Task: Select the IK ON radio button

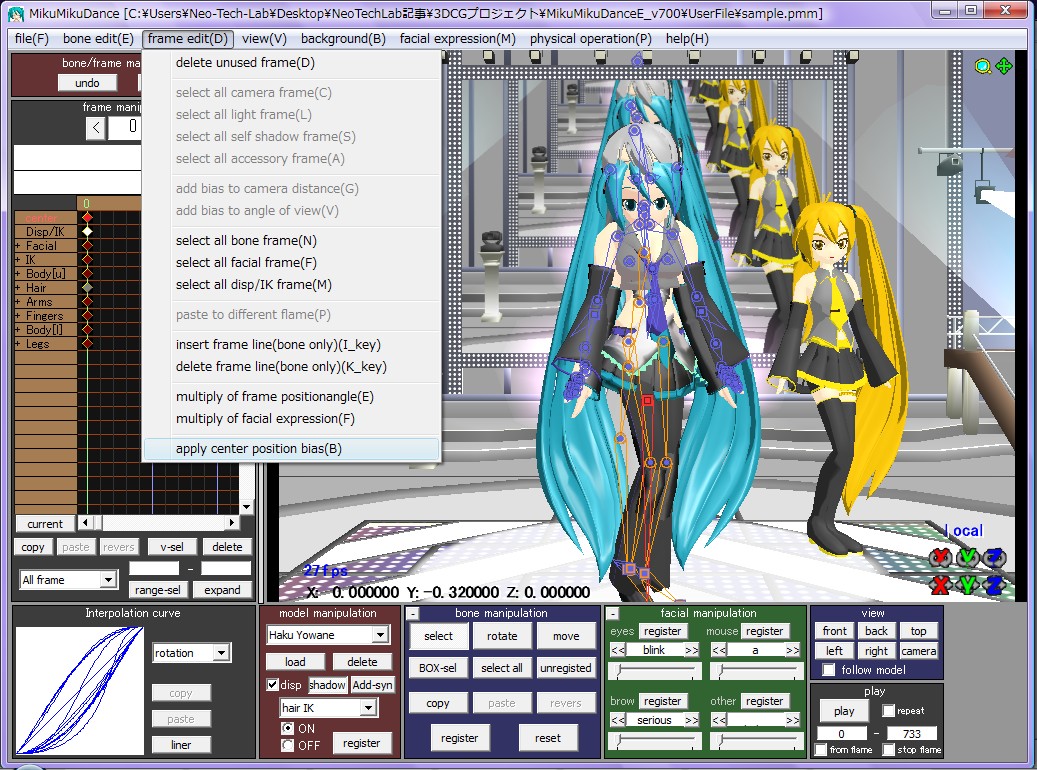Action: coord(287,728)
